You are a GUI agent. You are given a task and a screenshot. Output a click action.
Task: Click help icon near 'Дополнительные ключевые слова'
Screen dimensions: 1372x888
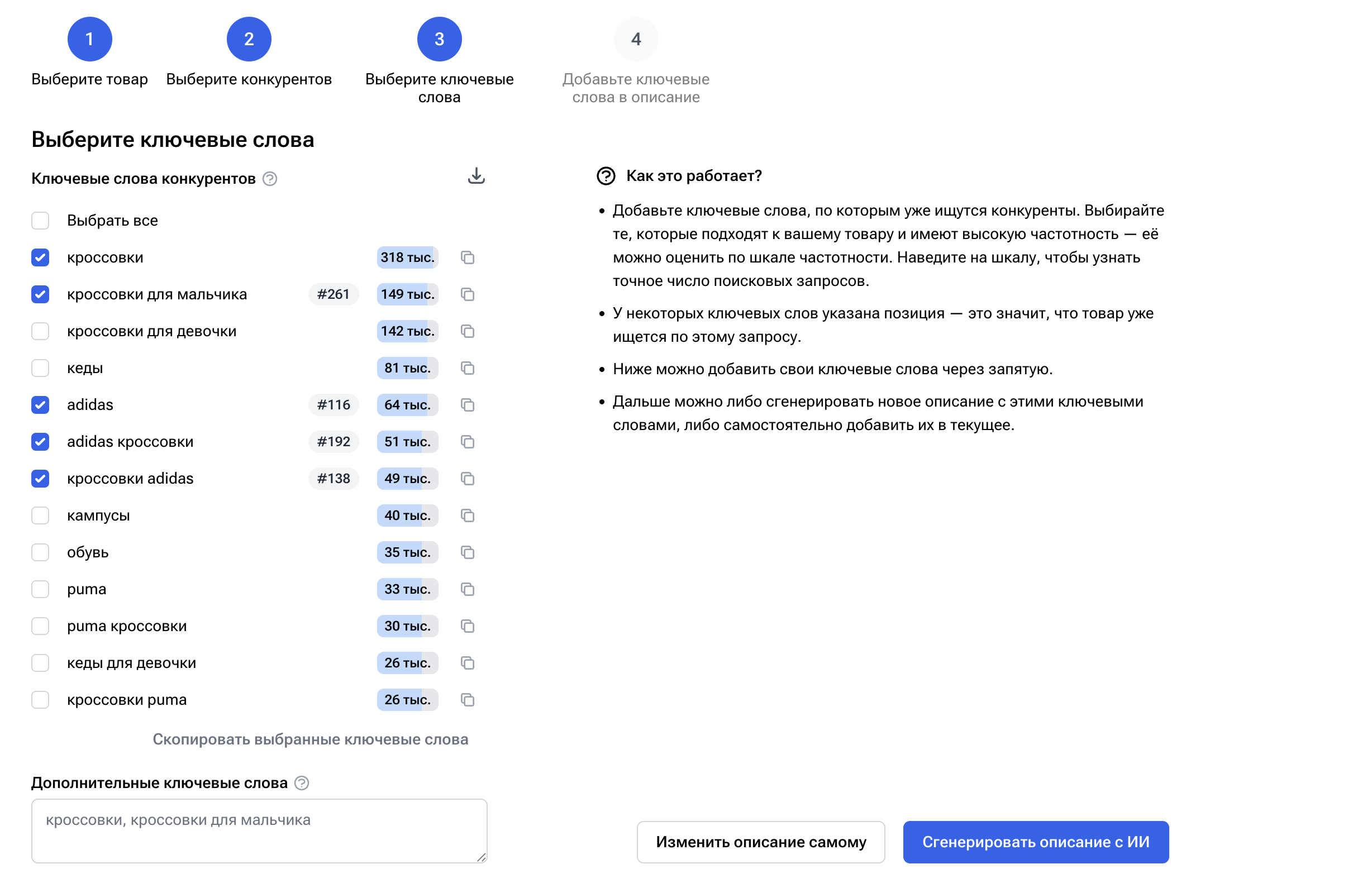302,783
